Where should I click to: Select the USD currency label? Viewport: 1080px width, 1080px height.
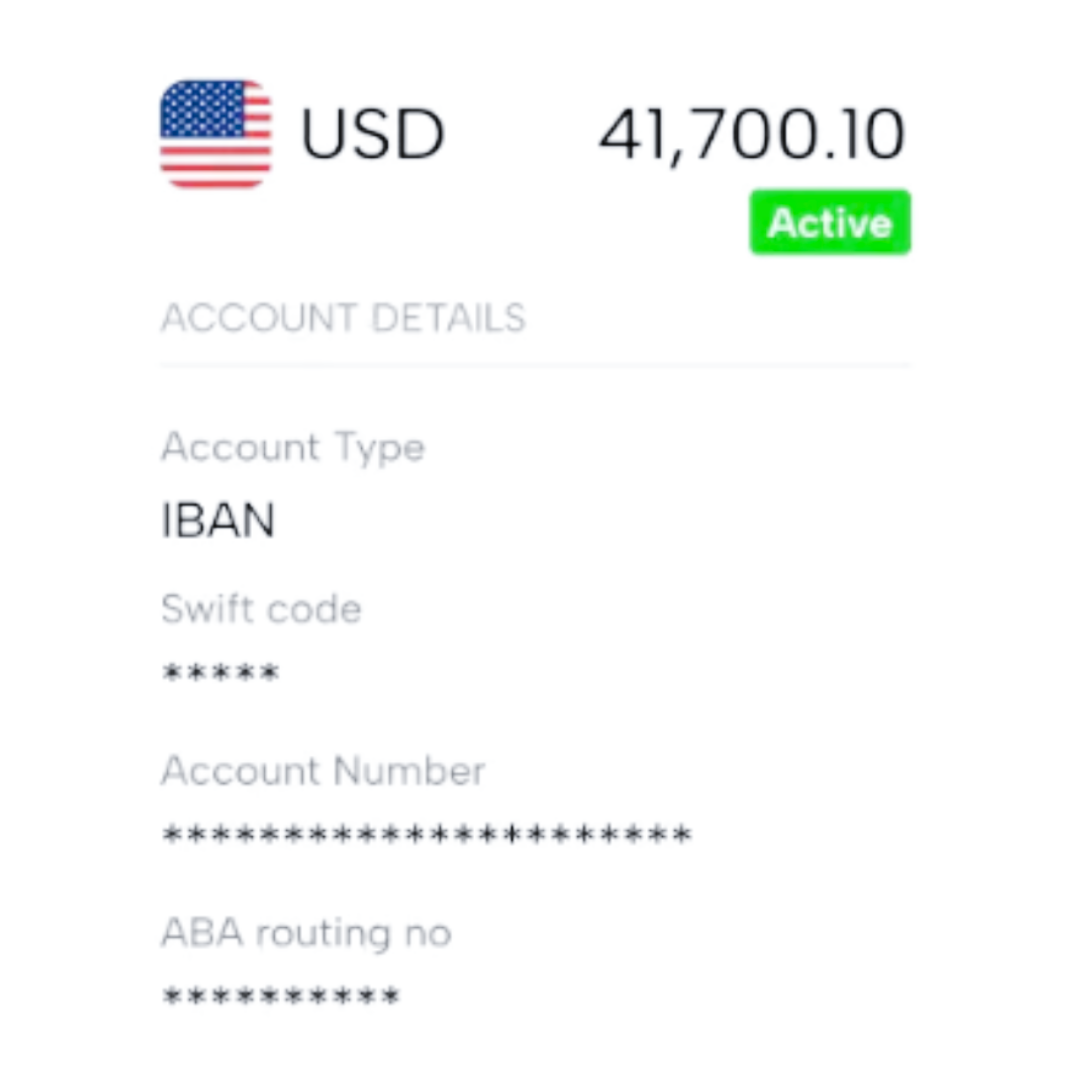373,135
